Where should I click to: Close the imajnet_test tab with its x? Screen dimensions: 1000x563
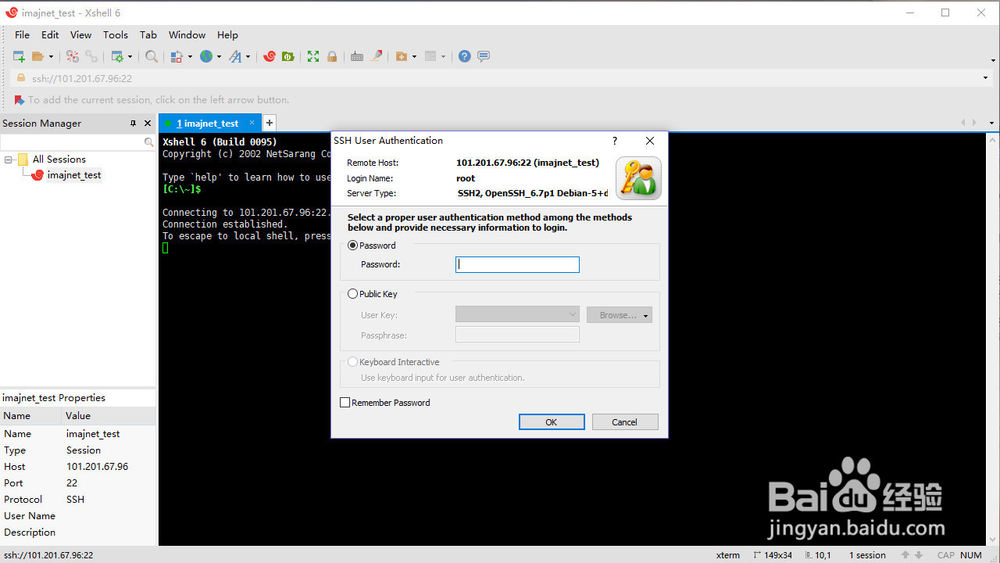click(x=252, y=122)
